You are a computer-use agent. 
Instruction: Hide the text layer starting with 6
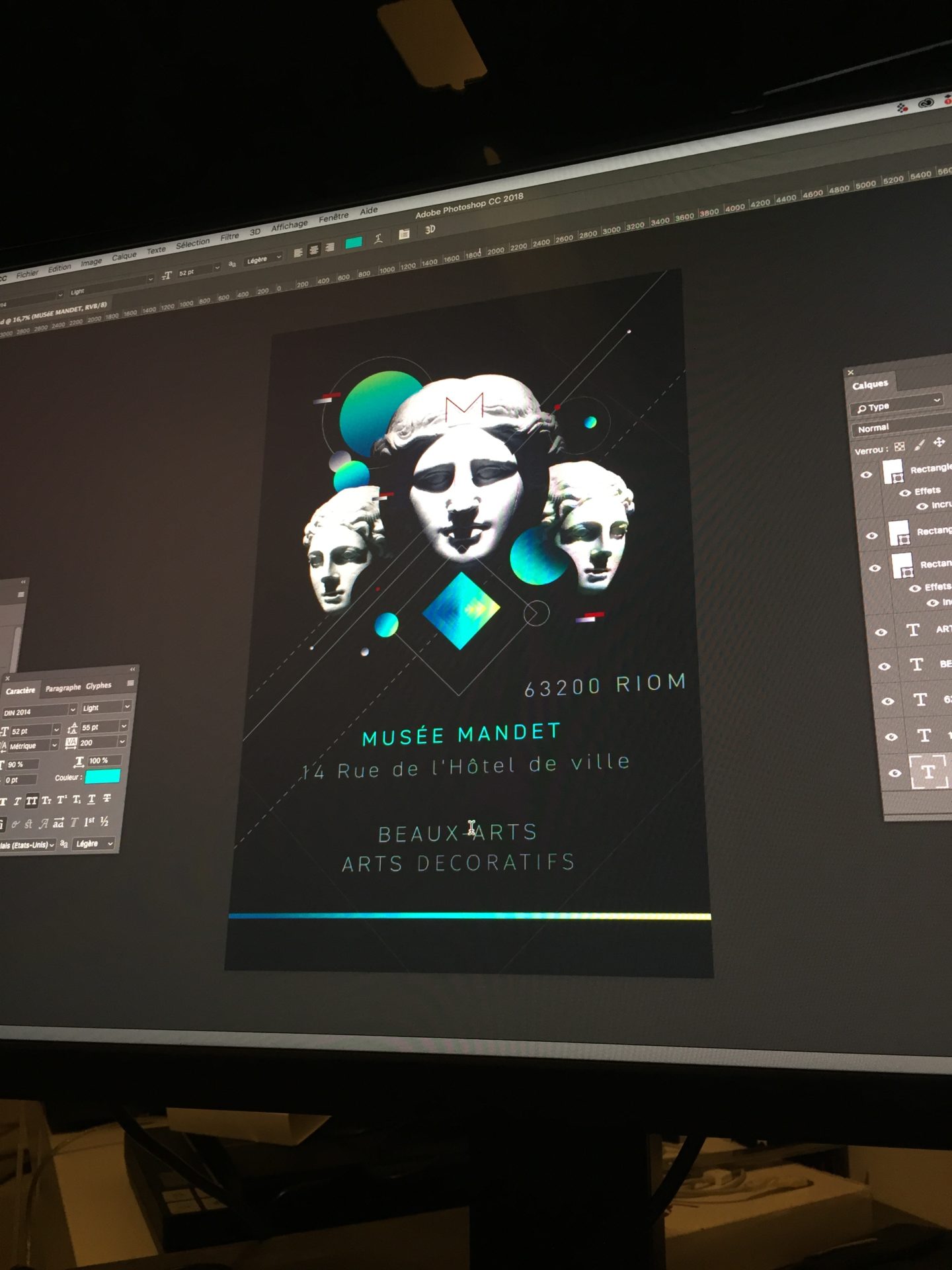[888, 701]
